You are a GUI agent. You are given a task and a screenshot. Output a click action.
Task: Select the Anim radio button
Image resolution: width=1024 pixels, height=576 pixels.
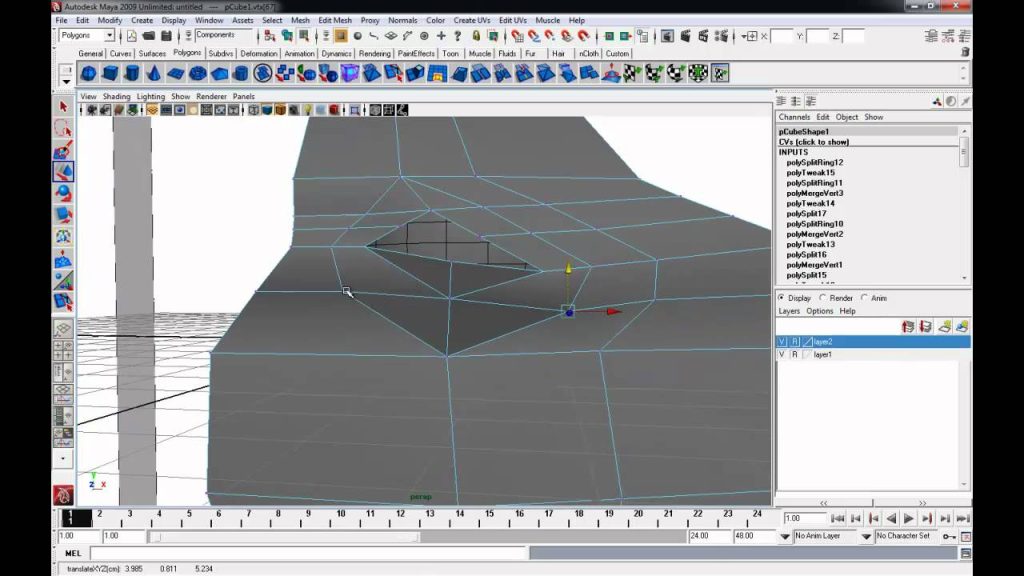click(x=865, y=298)
